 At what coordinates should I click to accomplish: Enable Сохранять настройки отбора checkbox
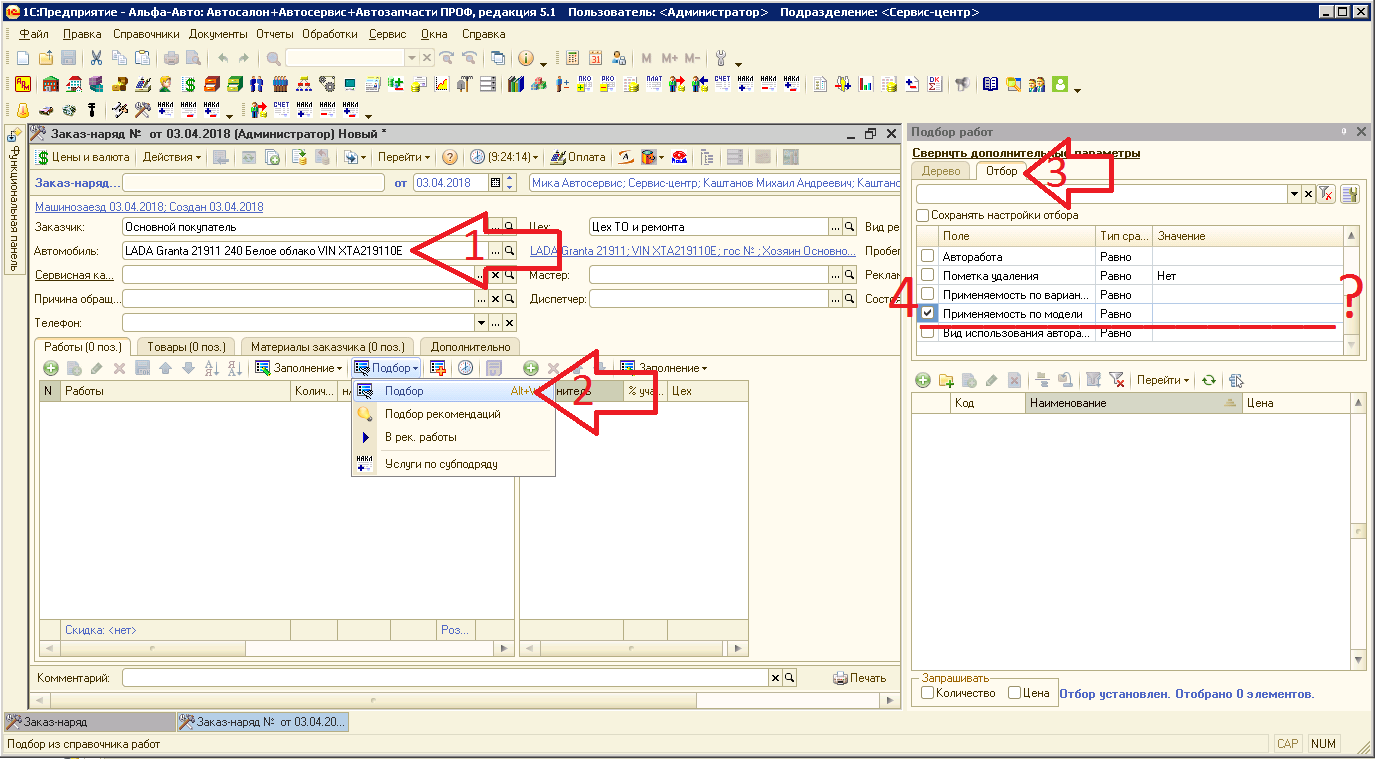pyautogui.click(x=923, y=215)
